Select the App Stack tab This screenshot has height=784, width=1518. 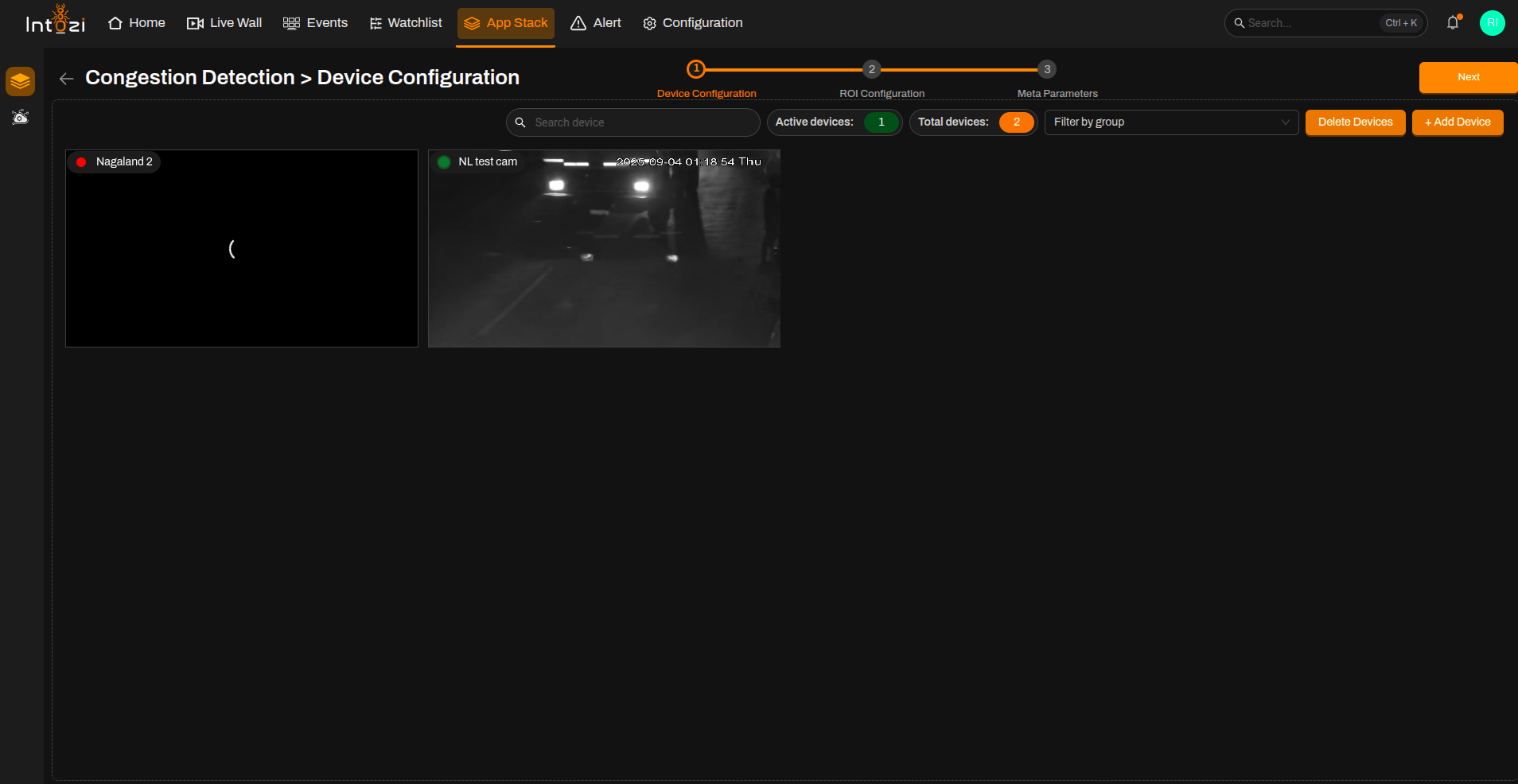tap(506, 23)
